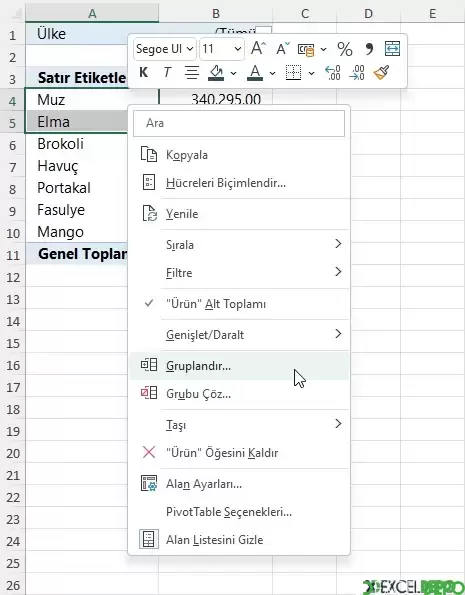Apply Comma Style formatting

(x=368, y=49)
